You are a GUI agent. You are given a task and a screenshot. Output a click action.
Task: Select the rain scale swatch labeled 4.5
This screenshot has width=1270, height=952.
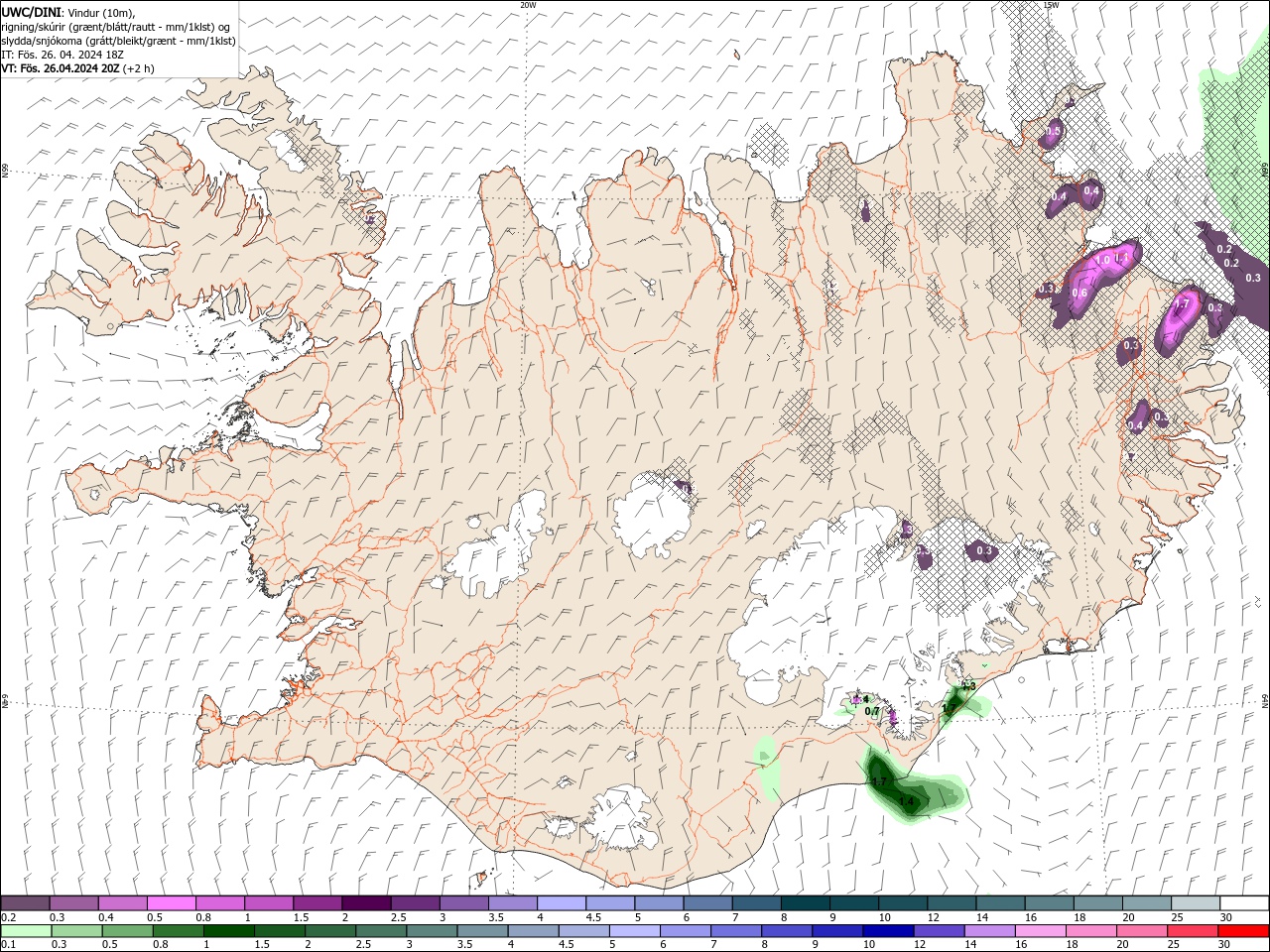point(583,931)
